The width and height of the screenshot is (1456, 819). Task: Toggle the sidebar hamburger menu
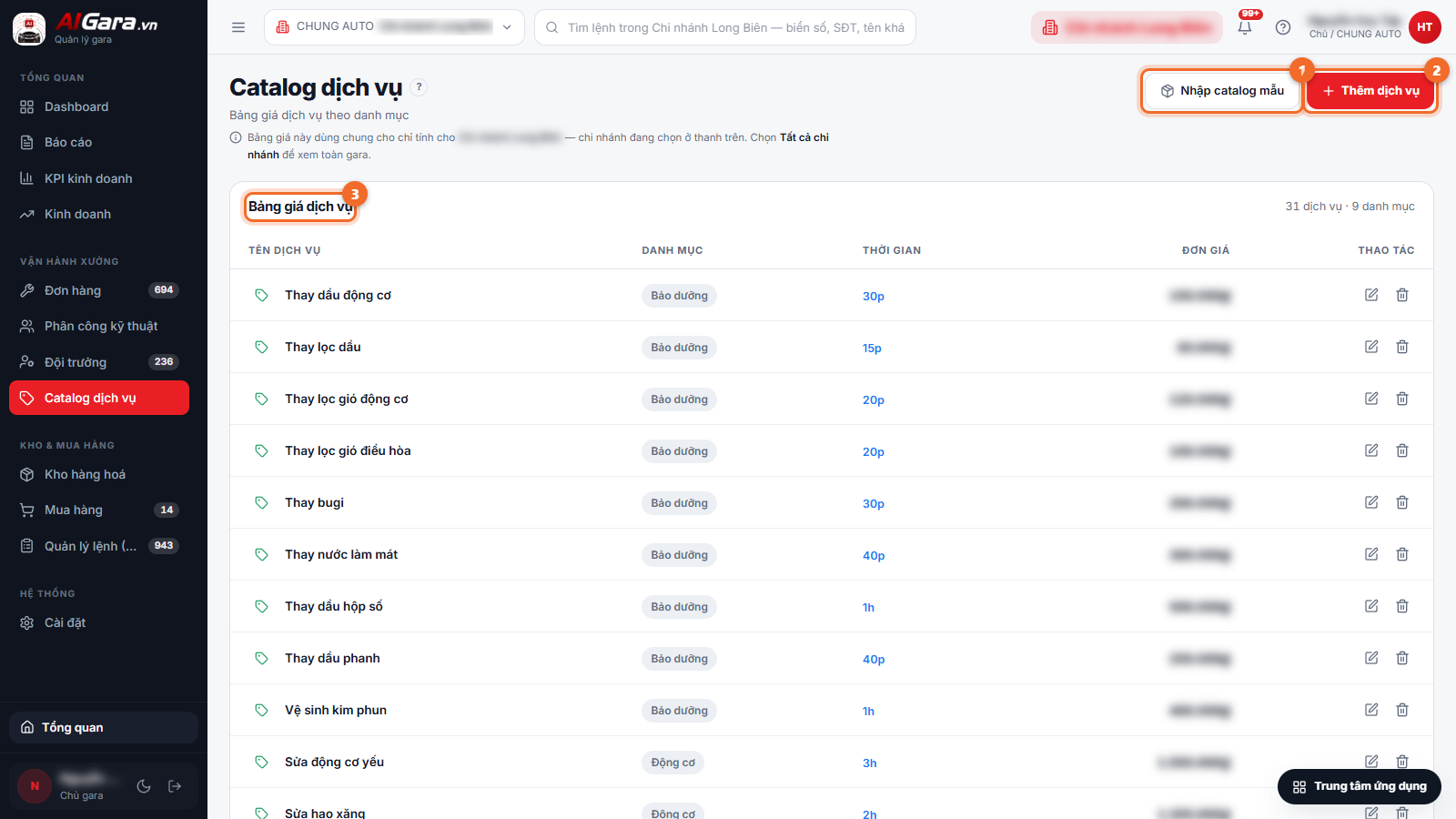coord(238,27)
